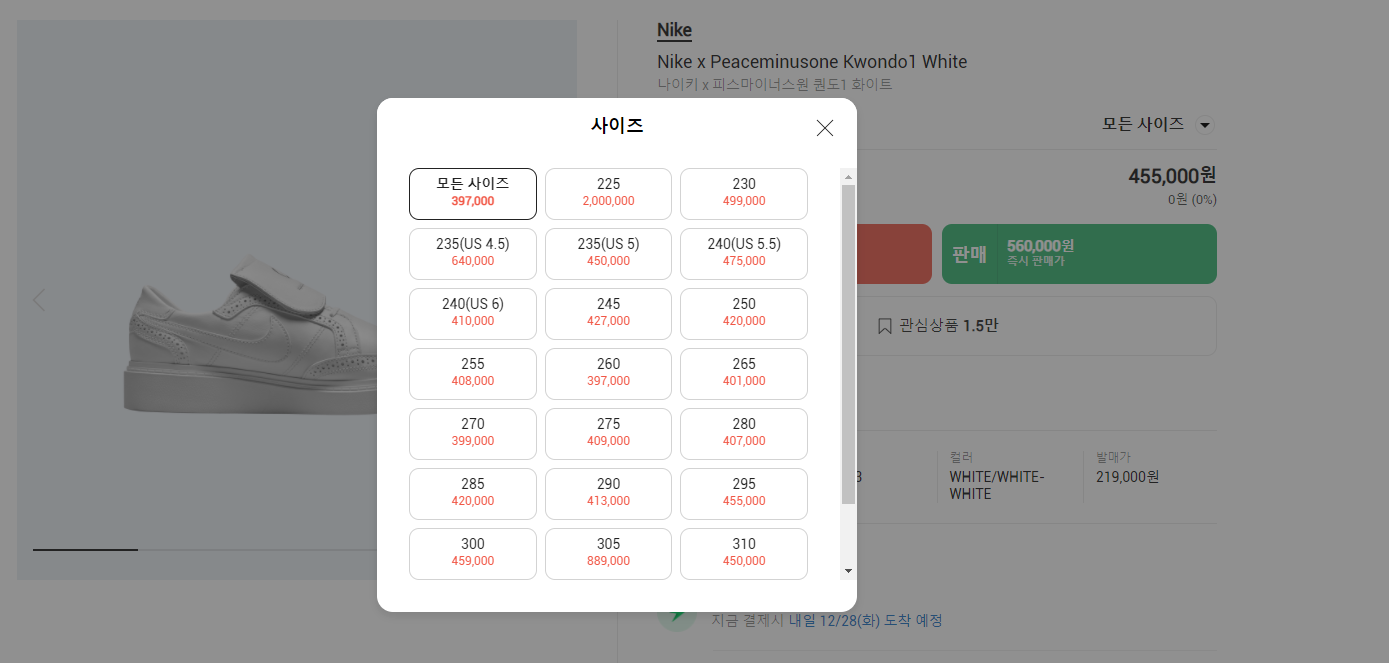Choose size 285 option
This screenshot has width=1389, height=663.
(473, 494)
